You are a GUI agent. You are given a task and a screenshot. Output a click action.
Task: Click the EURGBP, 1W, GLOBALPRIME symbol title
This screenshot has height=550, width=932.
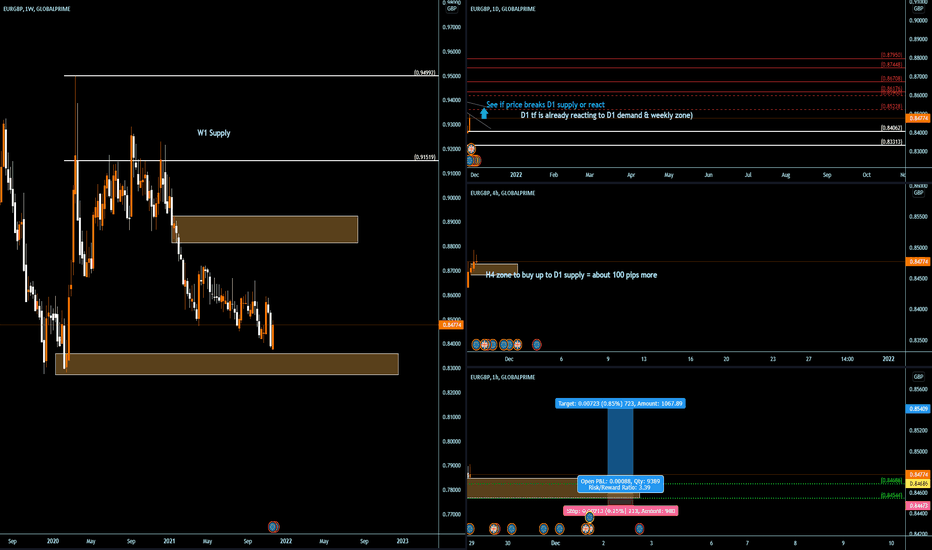pyautogui.click(x=37, y=9)
